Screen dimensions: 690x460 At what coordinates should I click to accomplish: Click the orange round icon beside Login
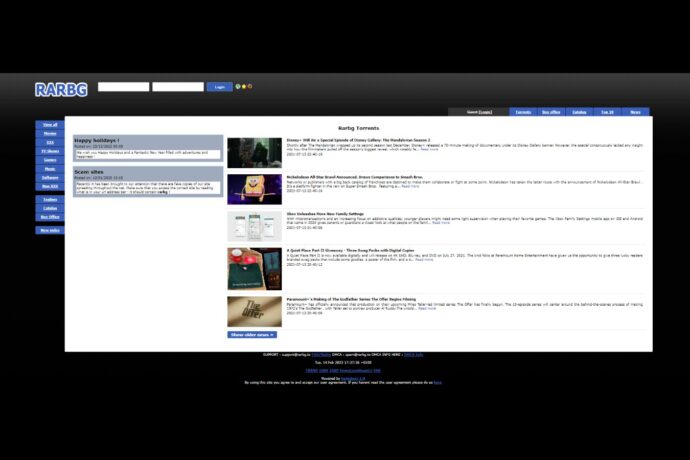tap(250, 87)
